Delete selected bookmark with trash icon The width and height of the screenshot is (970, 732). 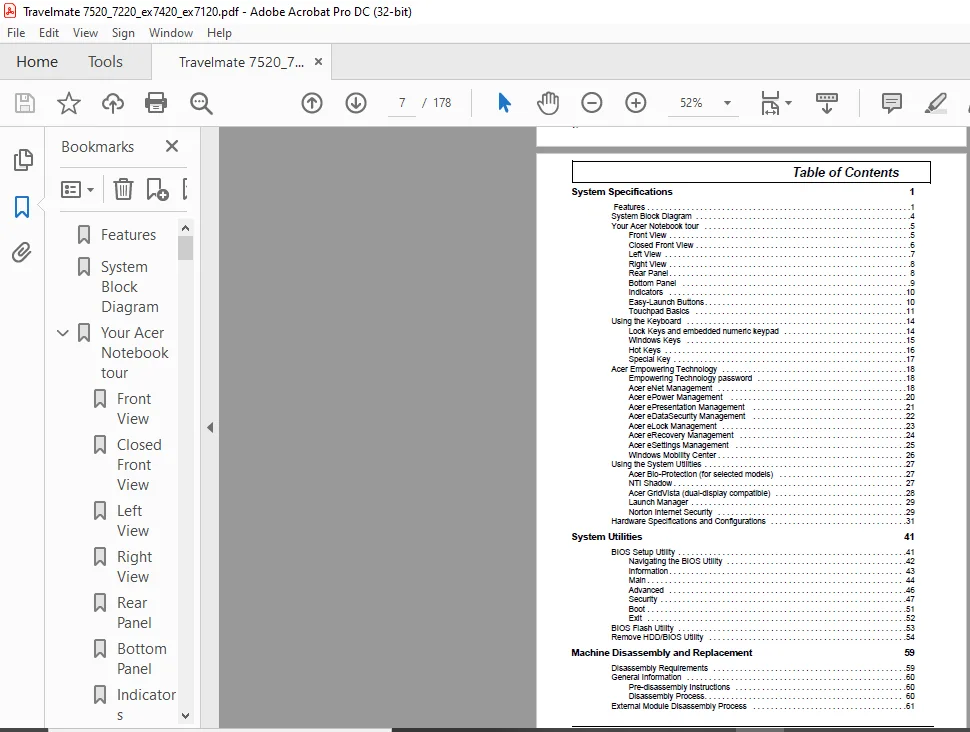point(123,189)
